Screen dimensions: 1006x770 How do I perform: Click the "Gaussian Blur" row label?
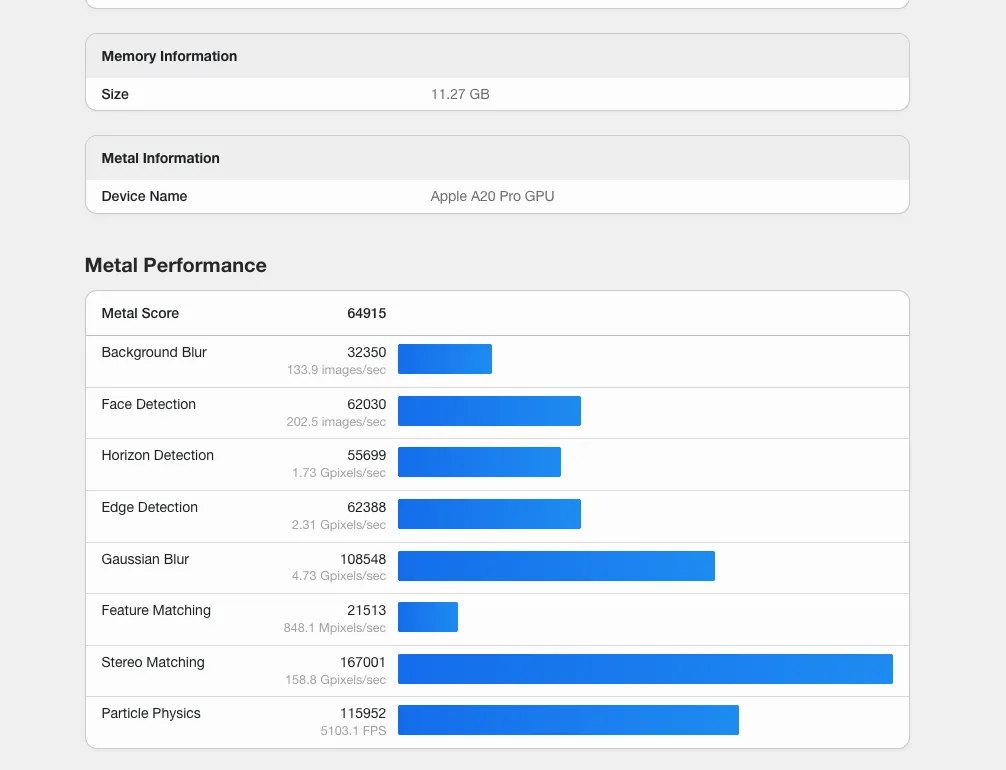145,560
